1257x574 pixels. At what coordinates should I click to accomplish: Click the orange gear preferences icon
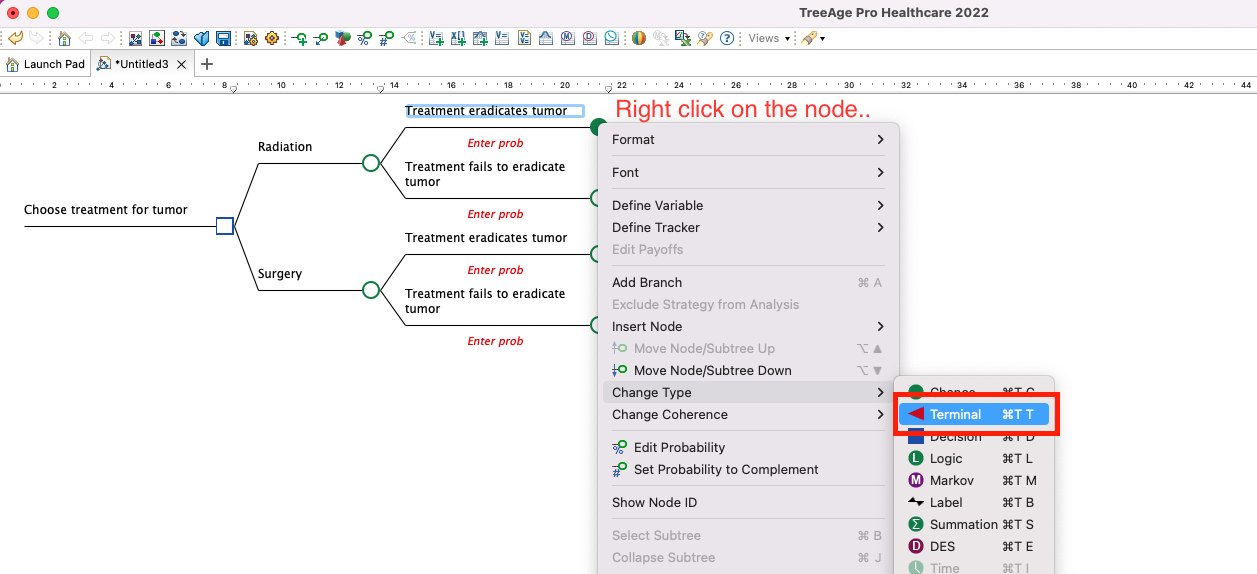271,39
